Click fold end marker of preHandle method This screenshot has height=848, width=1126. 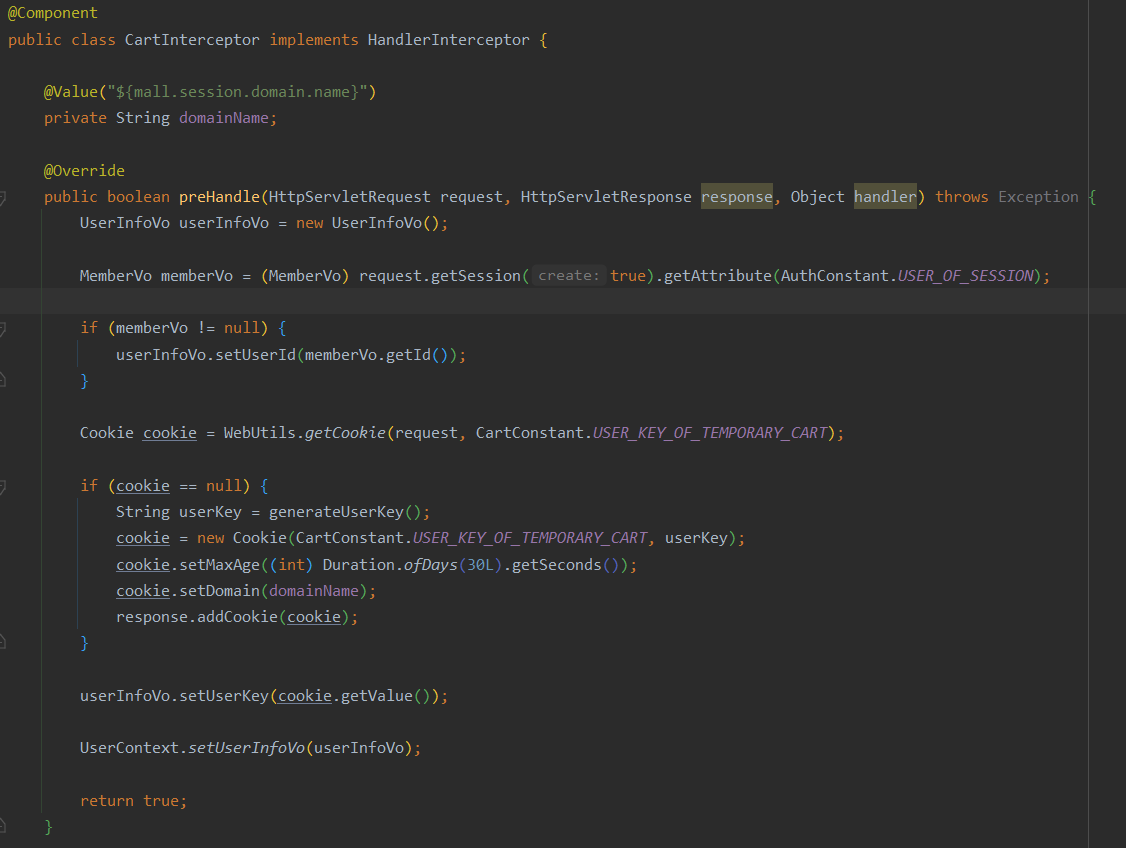tap(3, 826)
